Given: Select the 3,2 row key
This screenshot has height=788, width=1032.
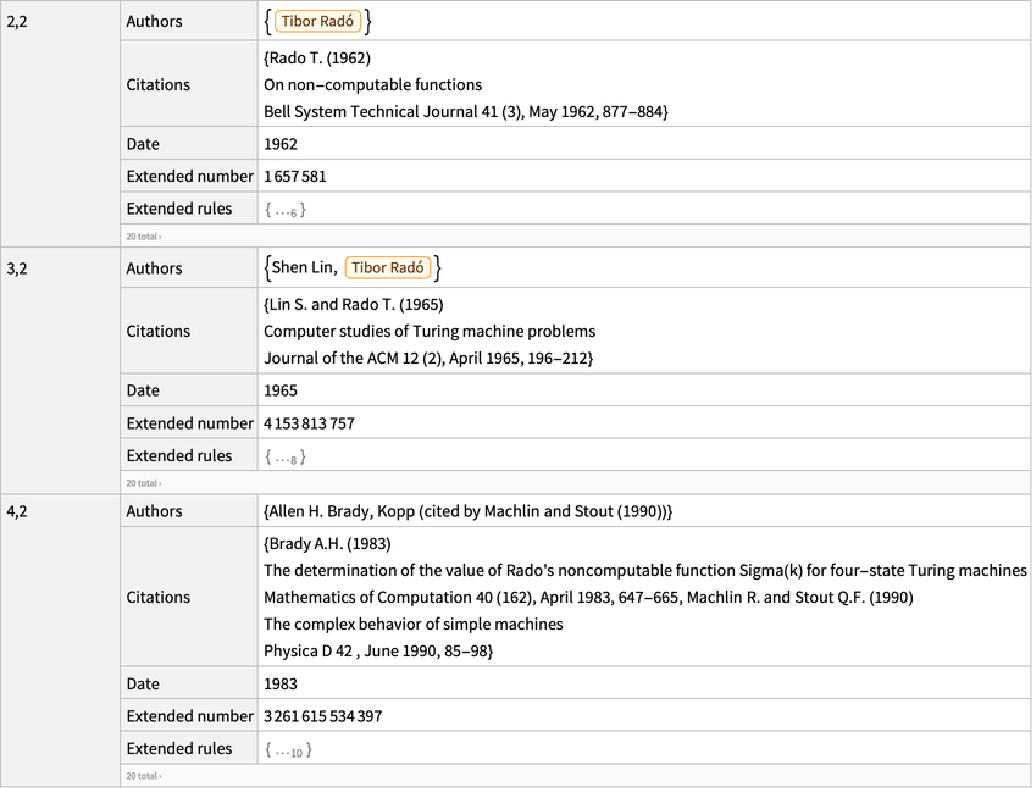Looking at the screenshot, I should (x=18, y=268).
